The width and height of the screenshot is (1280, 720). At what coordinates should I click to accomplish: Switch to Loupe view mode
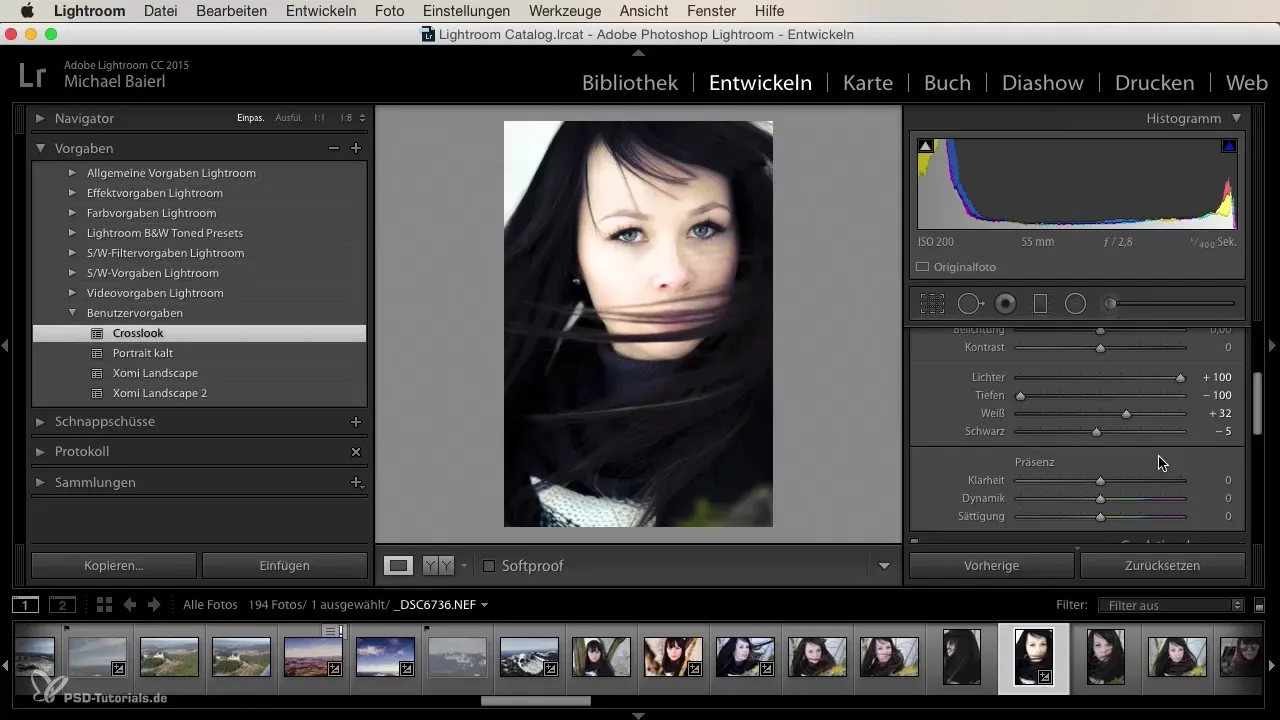[399, 566]
